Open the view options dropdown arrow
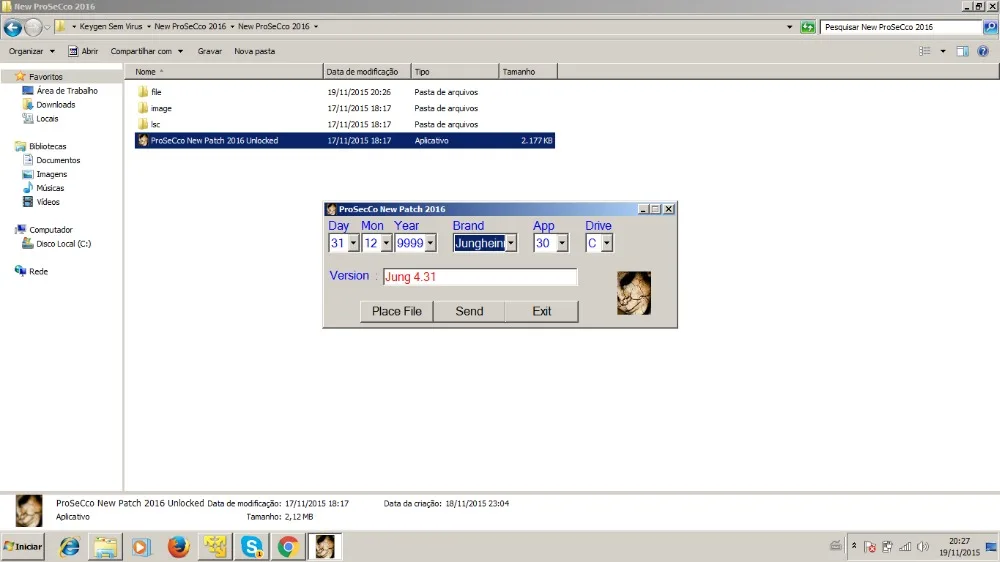1000x562 pixels. tap(943, 51)
